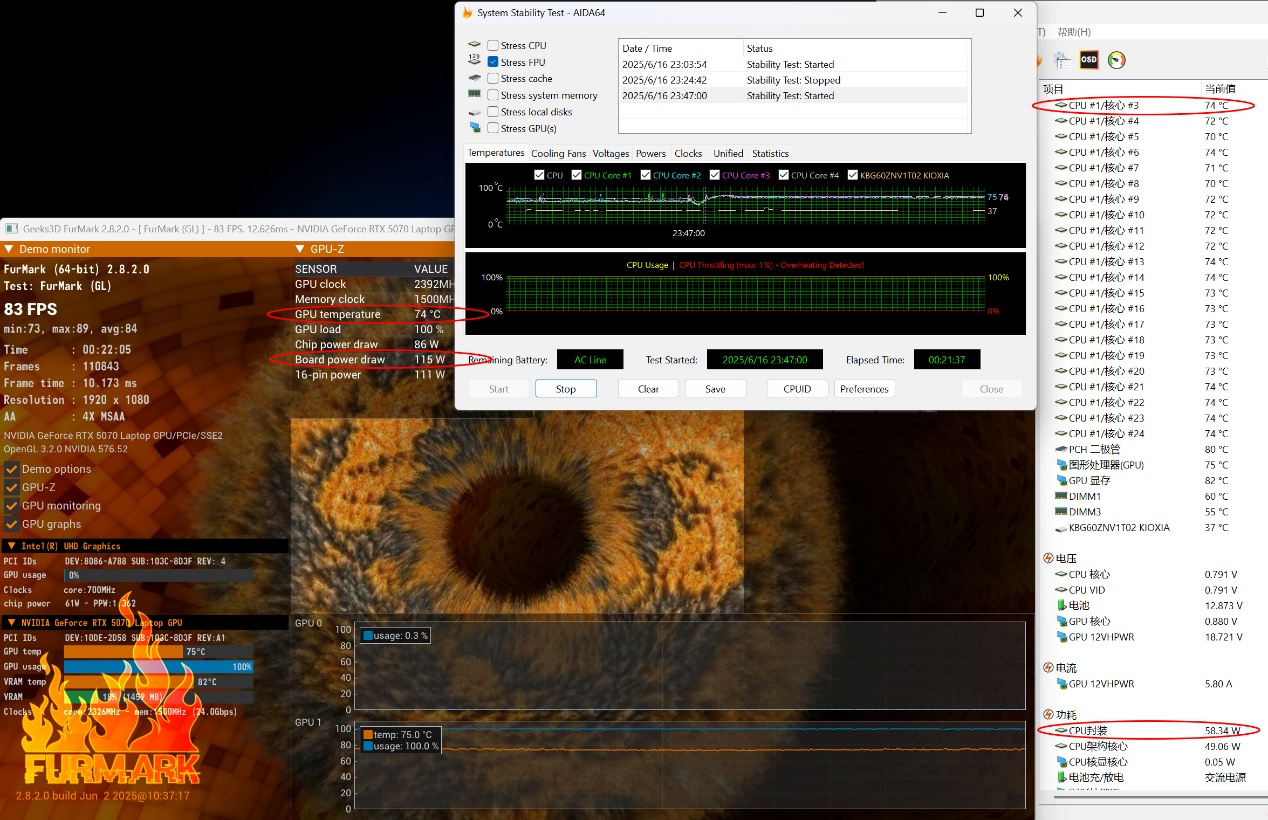1268x820 pixels.
Task: Collapse the NVIDIA GeForce RTX 5070 Laptop GPU section
Action: (x=145, y=622)
